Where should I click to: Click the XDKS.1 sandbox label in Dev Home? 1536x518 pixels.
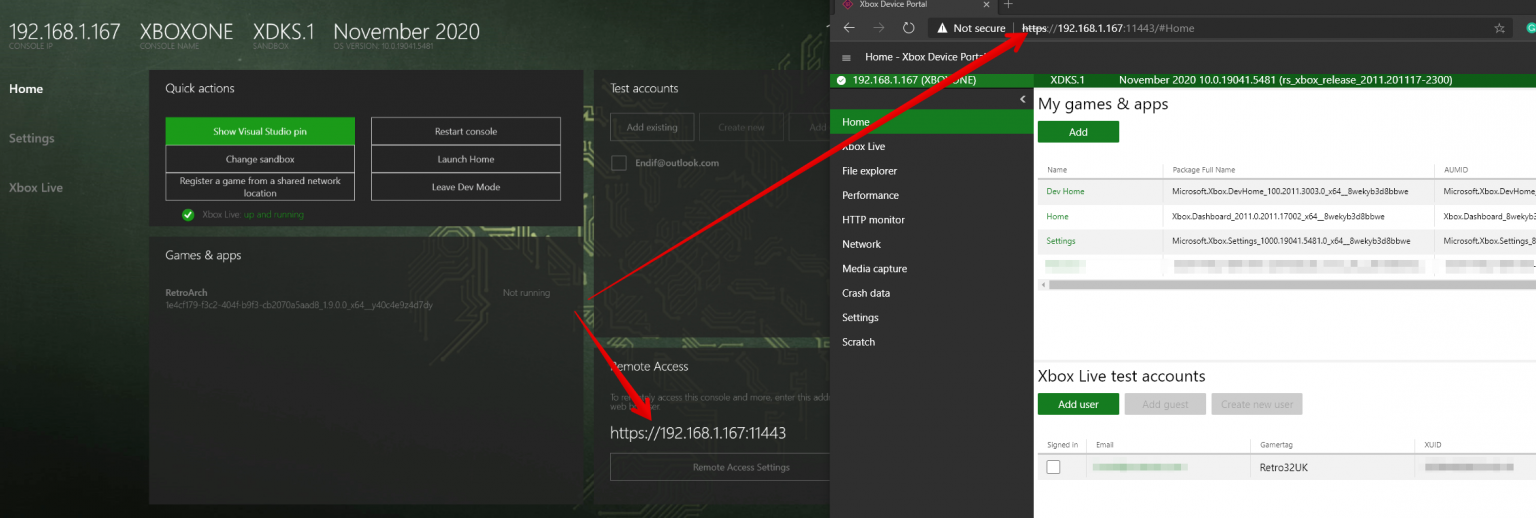[284, 32]
